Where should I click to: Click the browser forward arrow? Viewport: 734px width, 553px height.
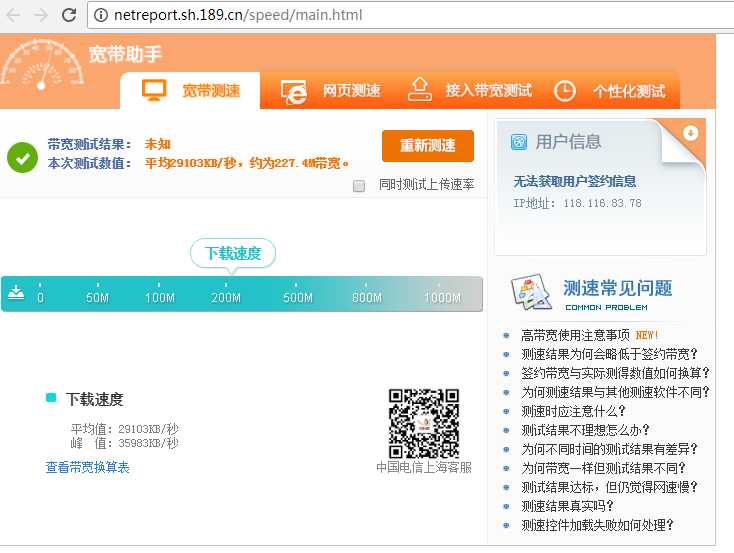(x=41, y=15)
